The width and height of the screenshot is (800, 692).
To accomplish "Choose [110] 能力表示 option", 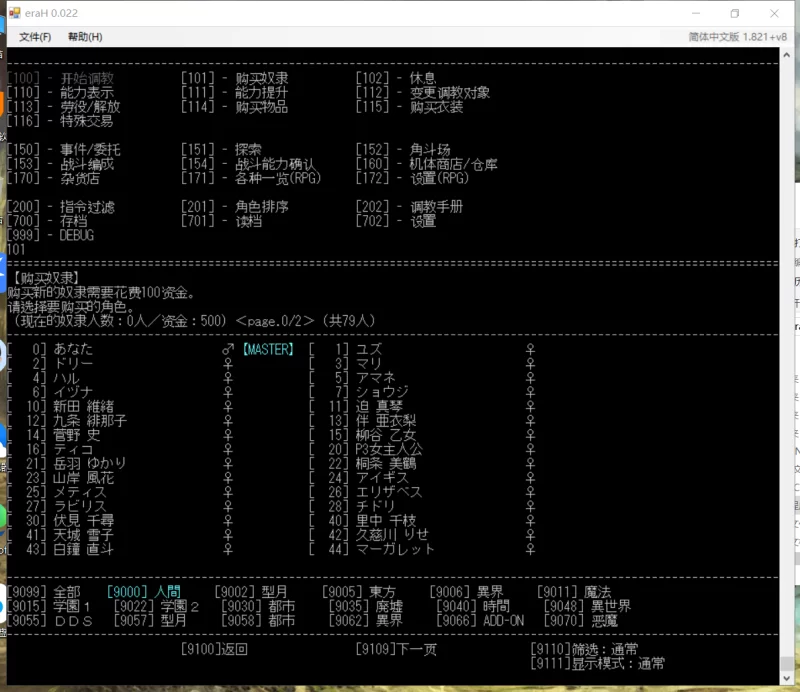I will 60,92.
